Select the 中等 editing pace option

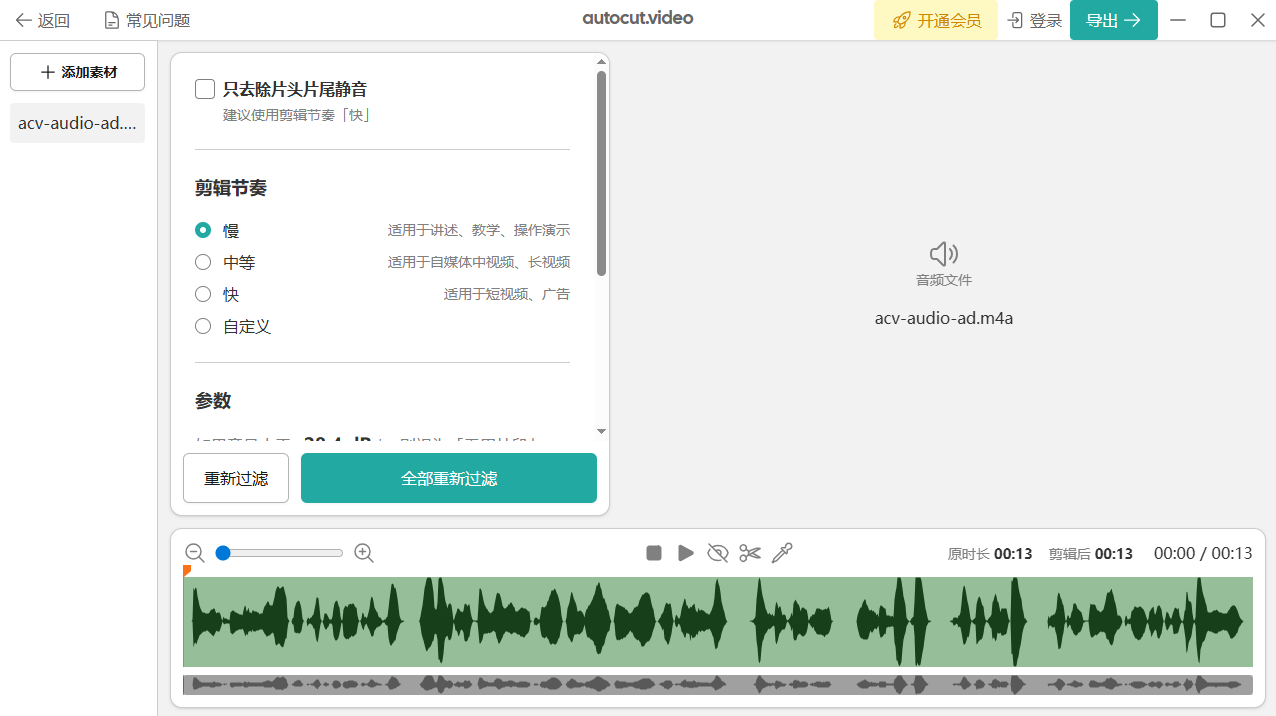(203, 262)
